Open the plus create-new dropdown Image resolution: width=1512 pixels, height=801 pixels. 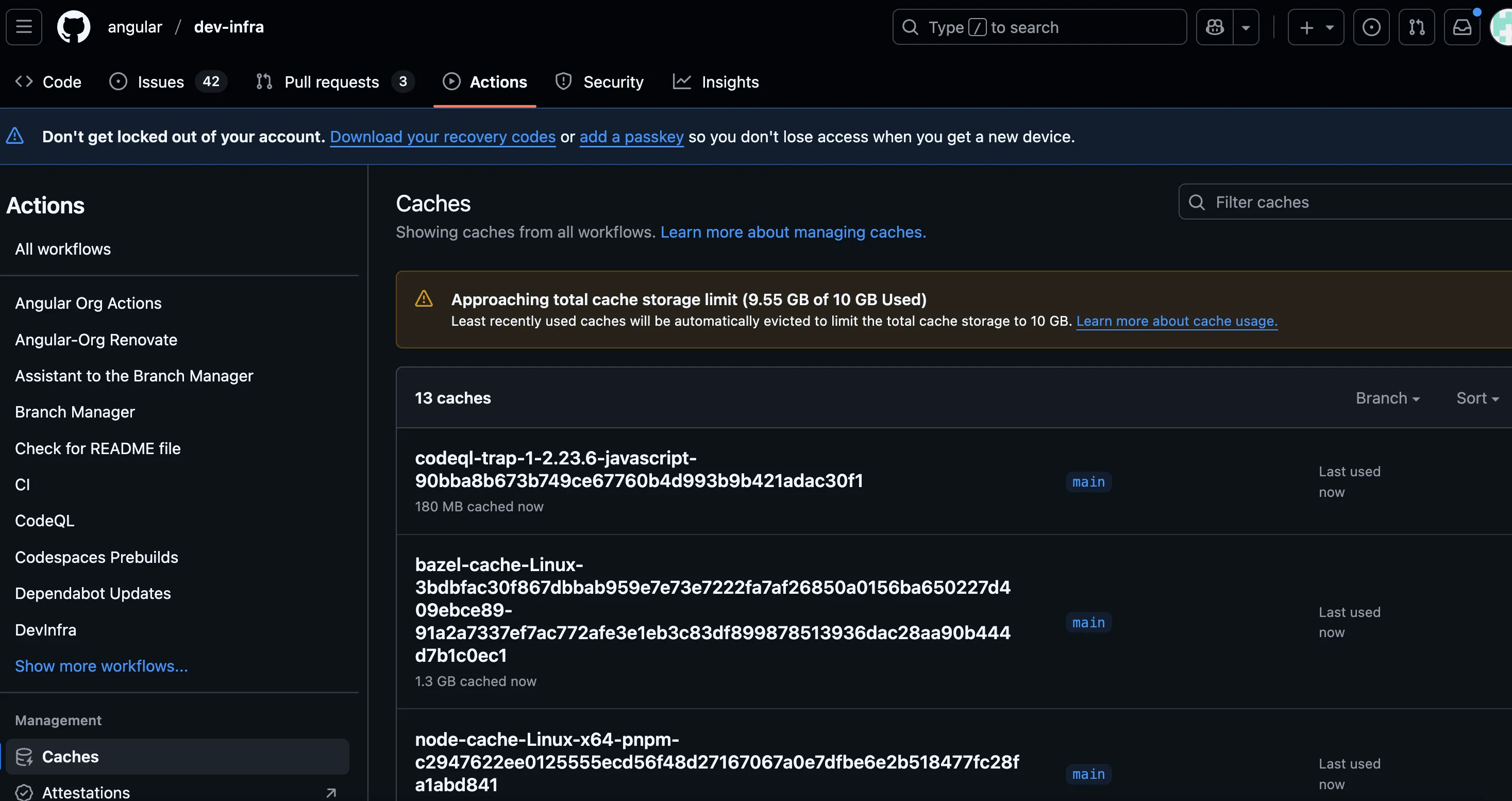[x=1315, y=27]
